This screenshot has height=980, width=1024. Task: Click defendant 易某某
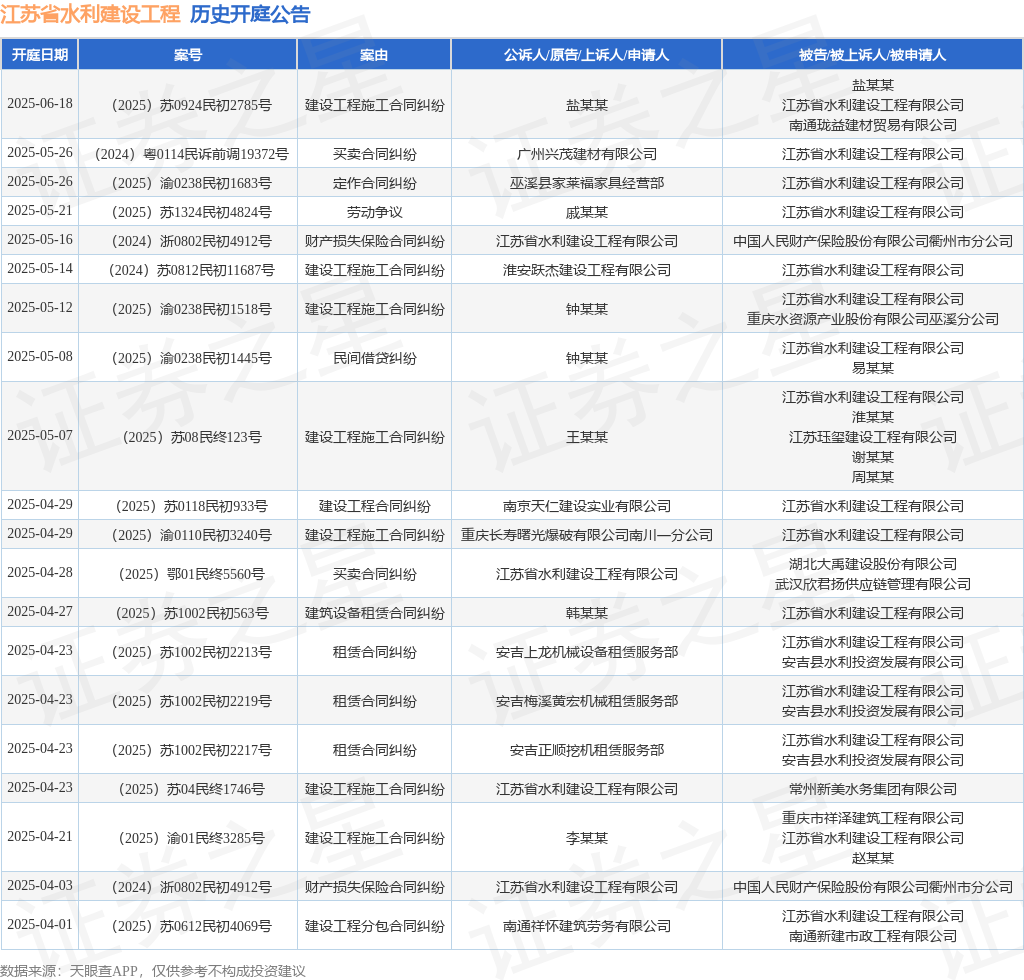point(872,368)
